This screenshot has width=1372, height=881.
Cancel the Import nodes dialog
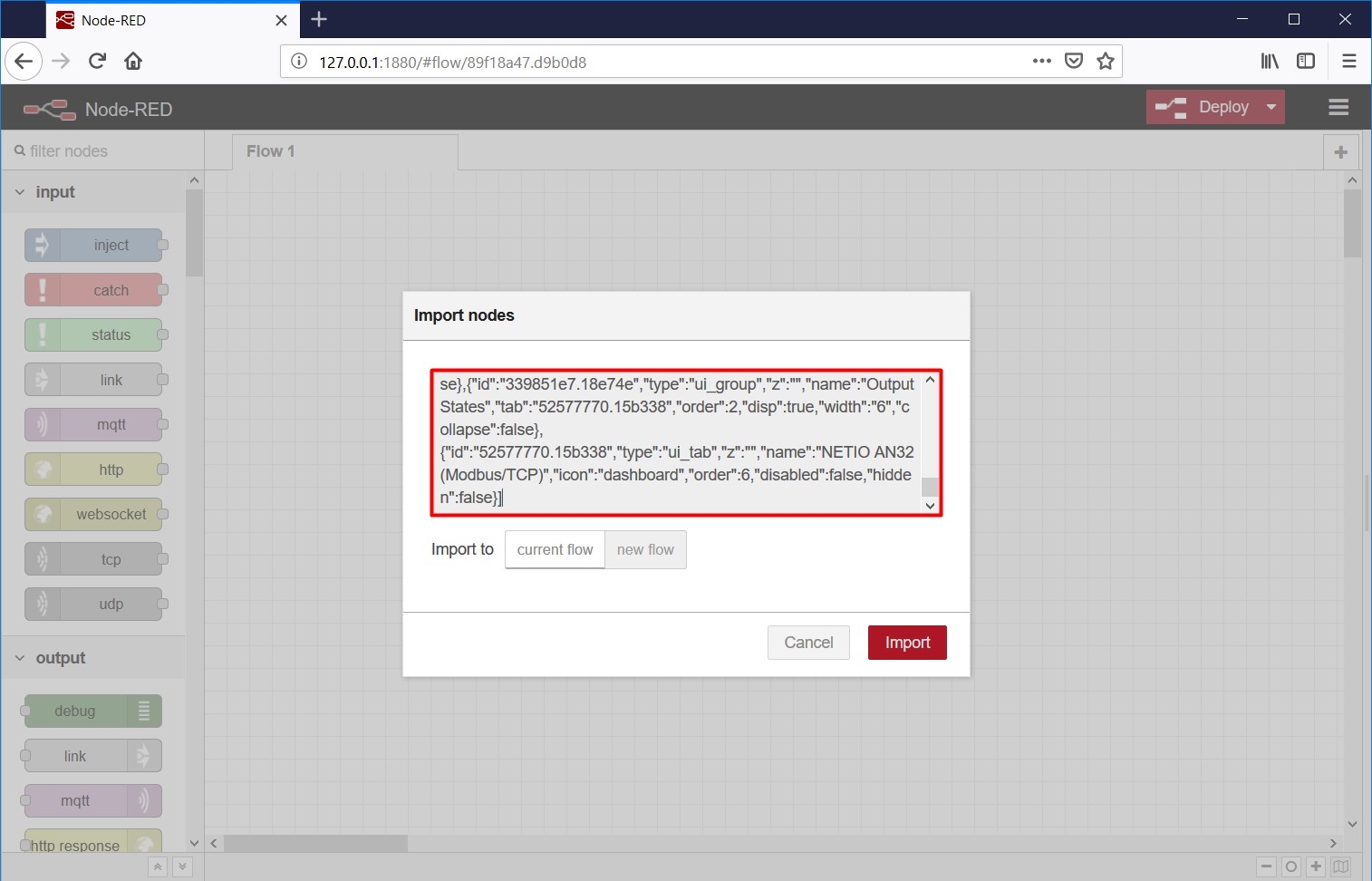point(808,643)
